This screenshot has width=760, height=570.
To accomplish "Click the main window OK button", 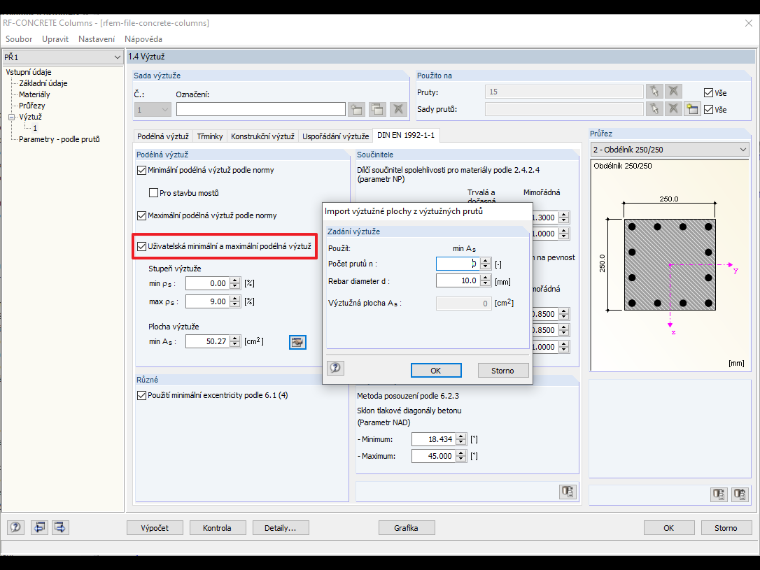I will click(x=669, y=528).
